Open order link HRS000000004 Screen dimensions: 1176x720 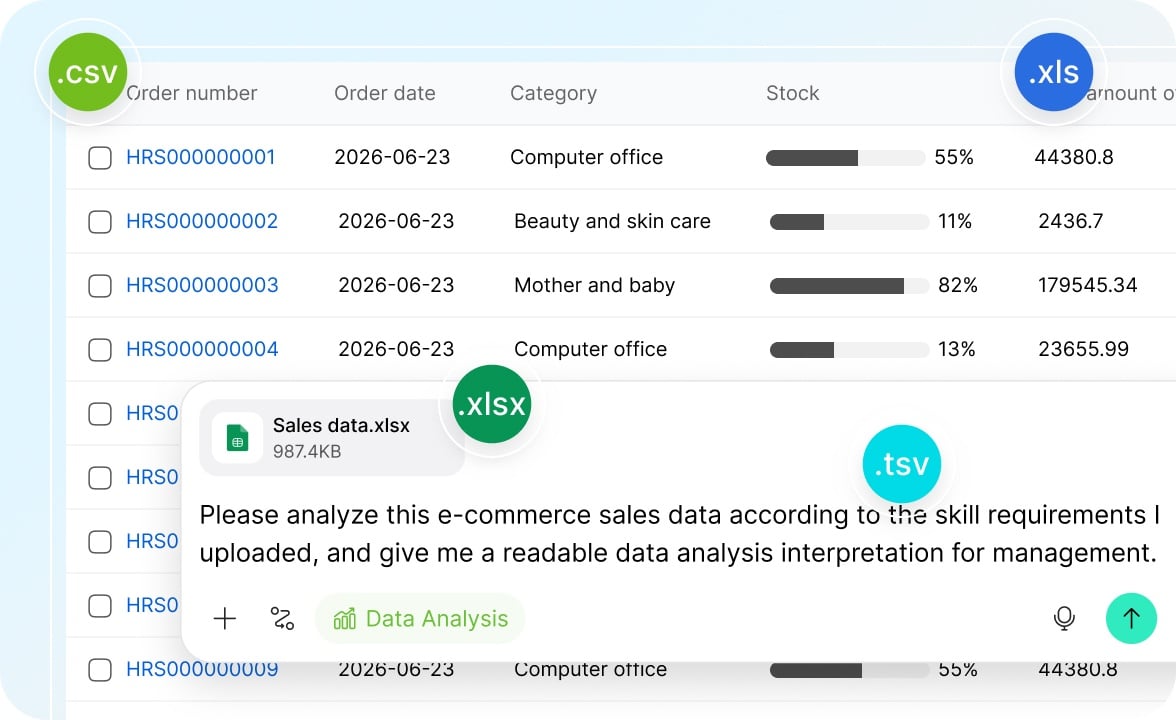click(202, 349)
